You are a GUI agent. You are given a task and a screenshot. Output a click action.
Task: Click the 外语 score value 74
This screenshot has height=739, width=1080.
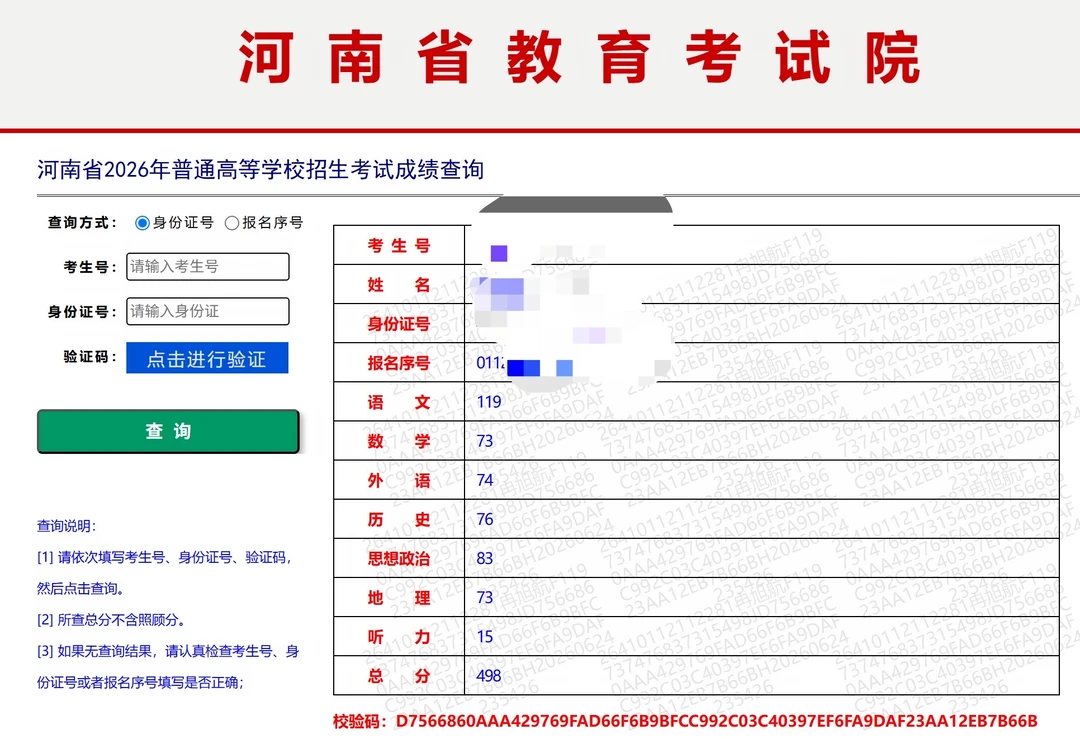pos(485,480)
